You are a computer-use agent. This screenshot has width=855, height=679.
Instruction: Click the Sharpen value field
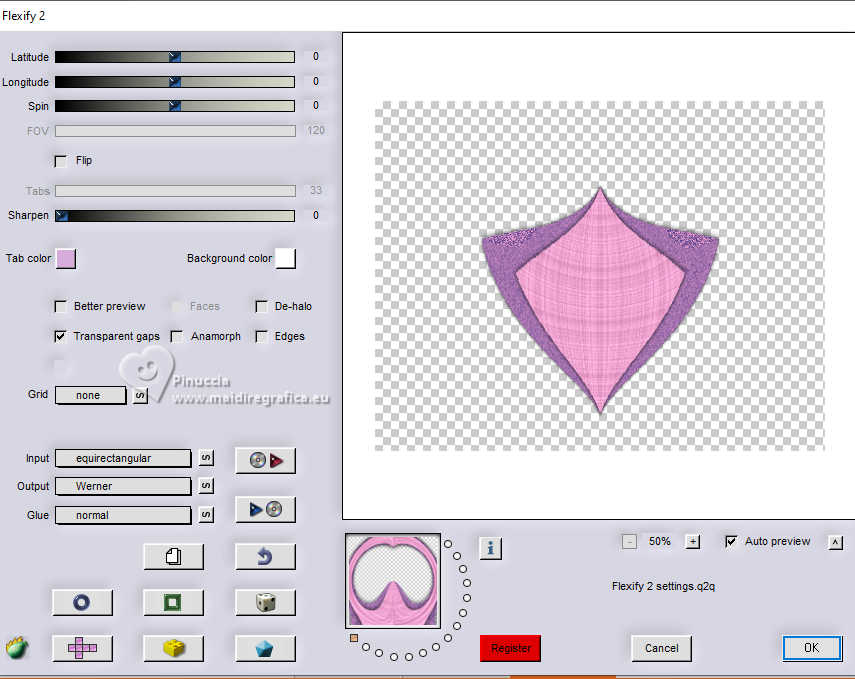point(316,216)
